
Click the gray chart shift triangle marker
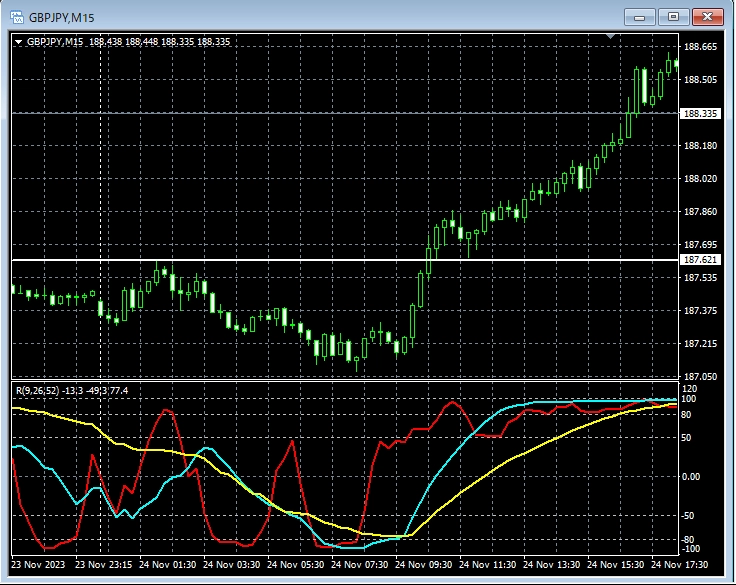(611, 37)
